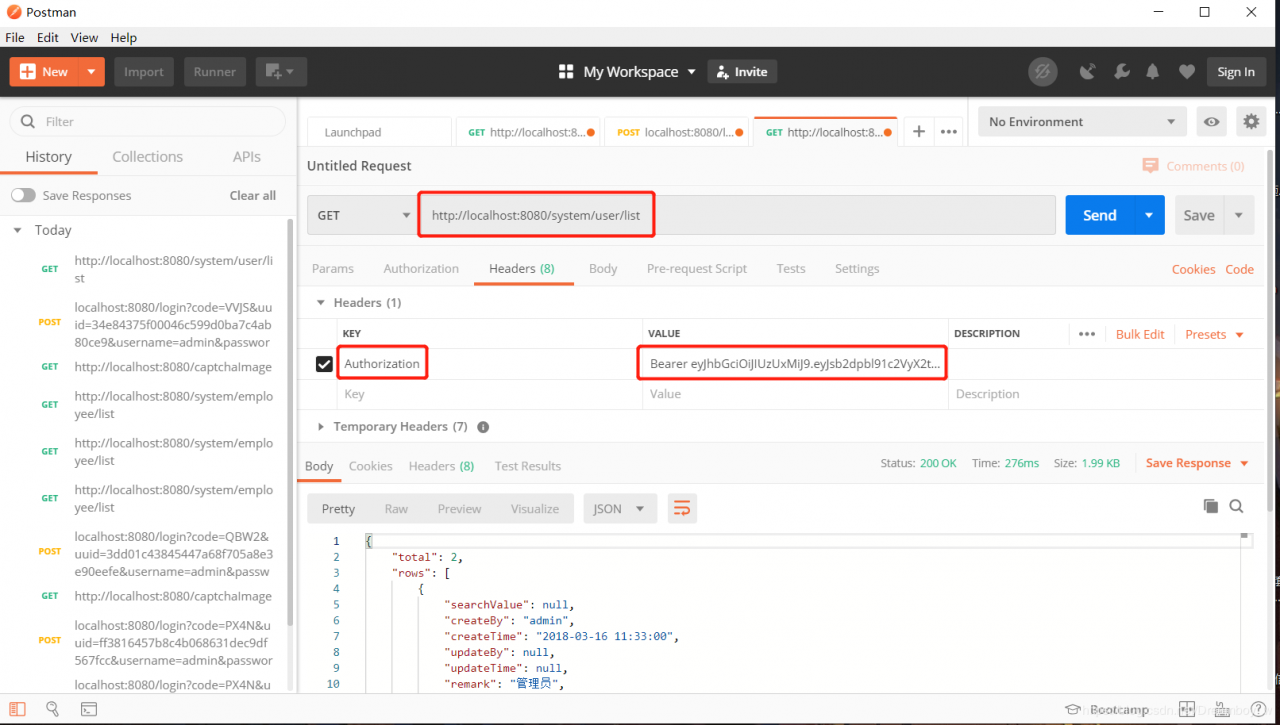
Task: Click the Invite button
Action: (x=743, y=72)
